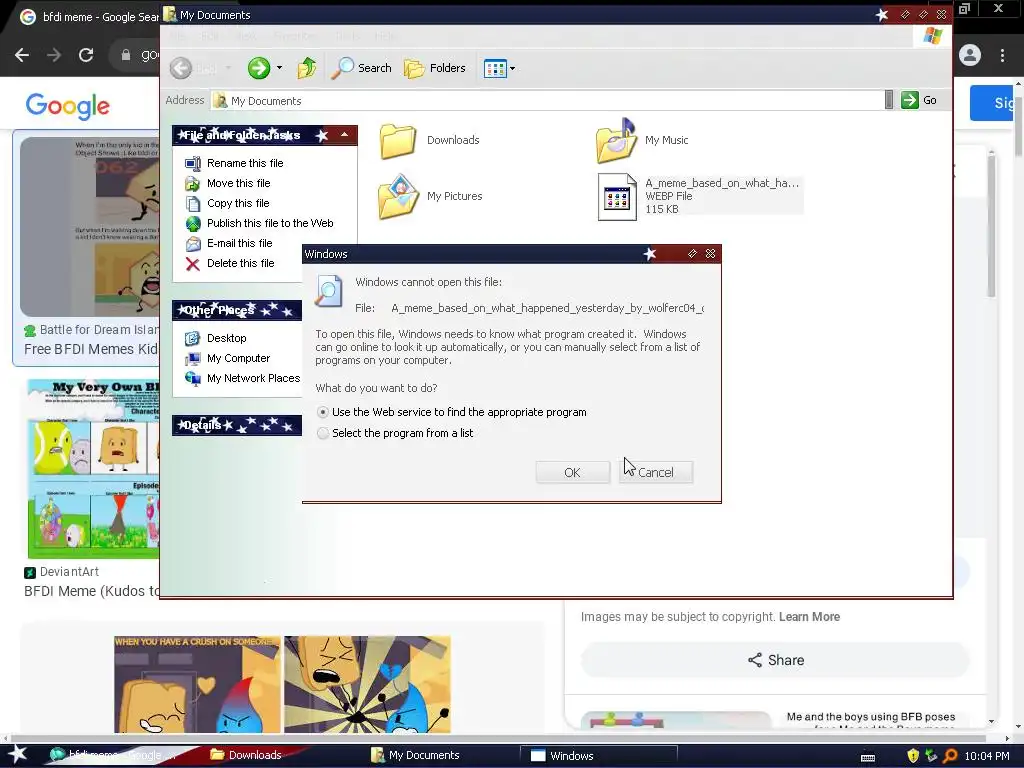
Task: Click Publish this file to the Web
Action: click(270, 223)
